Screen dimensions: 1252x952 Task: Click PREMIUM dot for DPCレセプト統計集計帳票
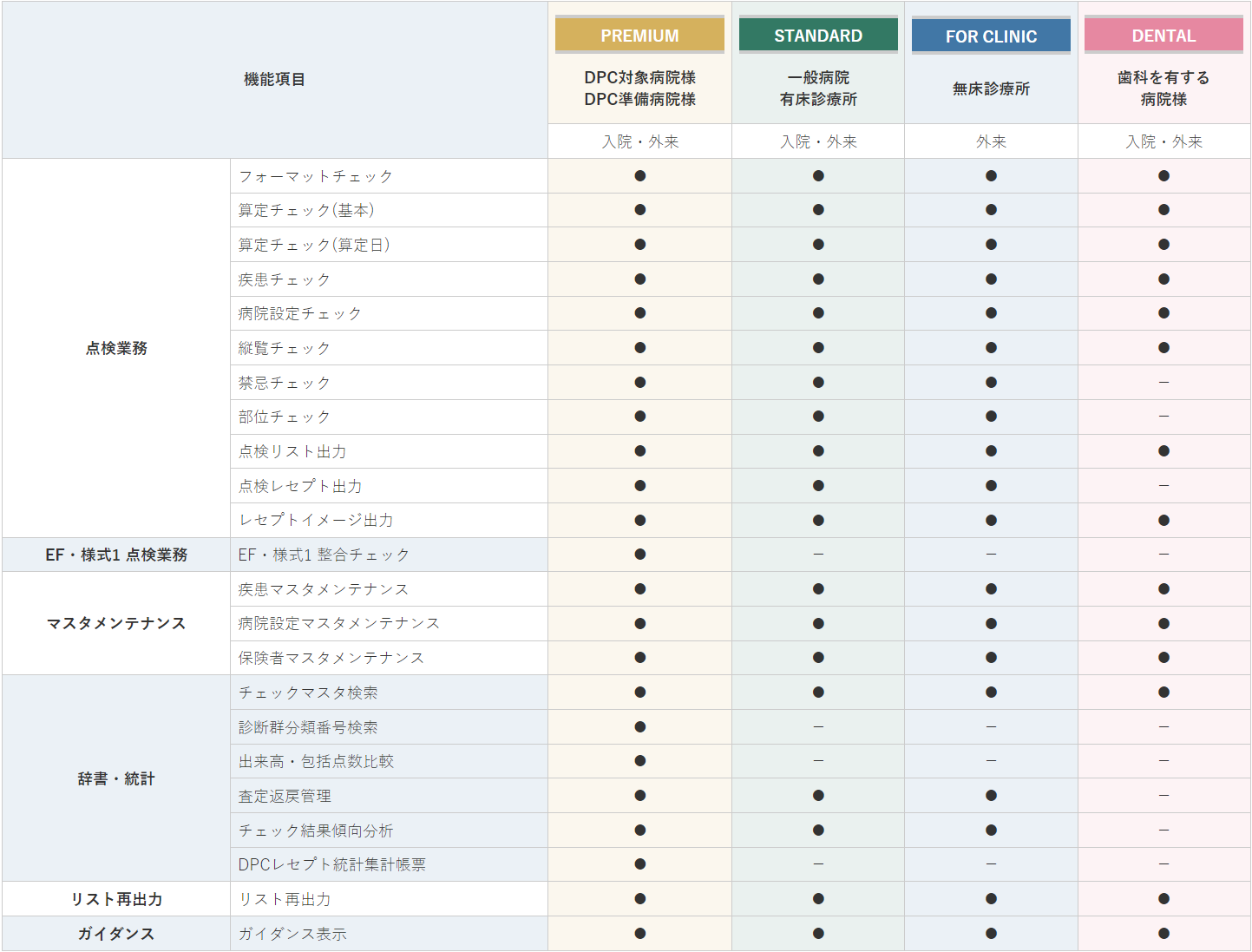tap(640, 864)
